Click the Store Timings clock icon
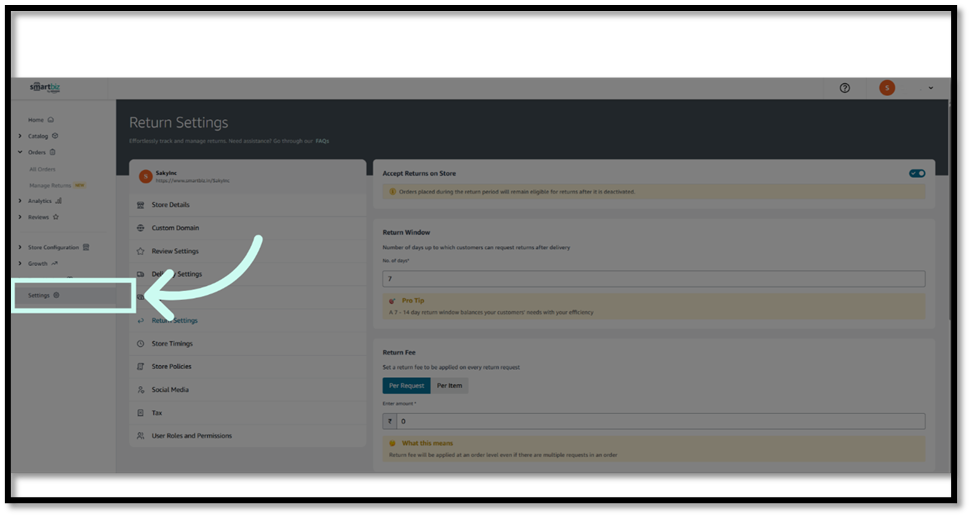The height and width of the screenshot is (516, 970). point(141,344)
